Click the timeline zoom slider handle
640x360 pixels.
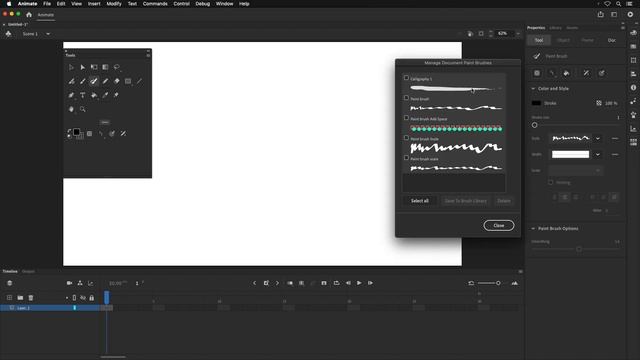[498, 283]
